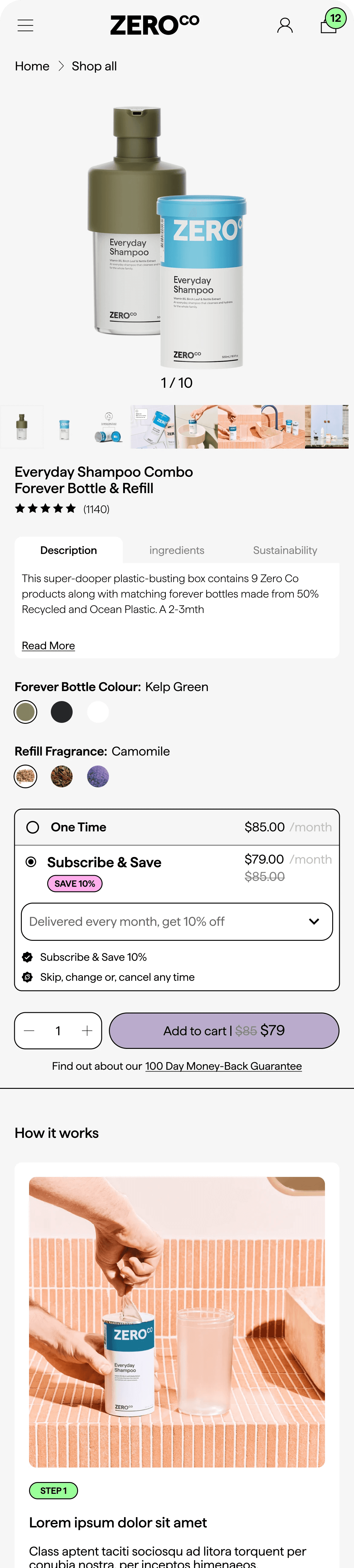This screenshot has height=1568, width=354.
Task: Pick the black Forever Bottle colour
Action: click(x=61, y=712)
